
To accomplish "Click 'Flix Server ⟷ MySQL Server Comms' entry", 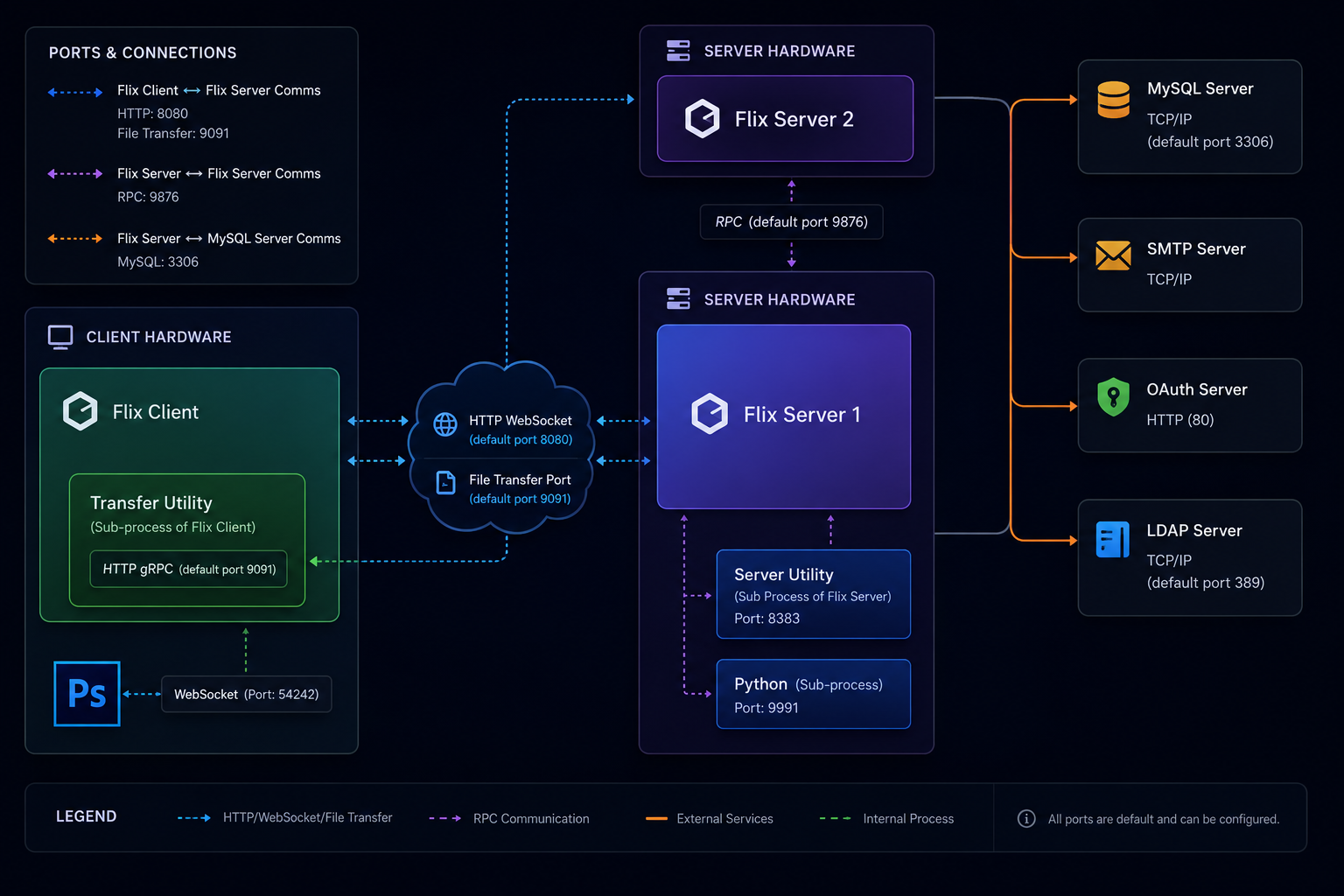I will [229, 238].
